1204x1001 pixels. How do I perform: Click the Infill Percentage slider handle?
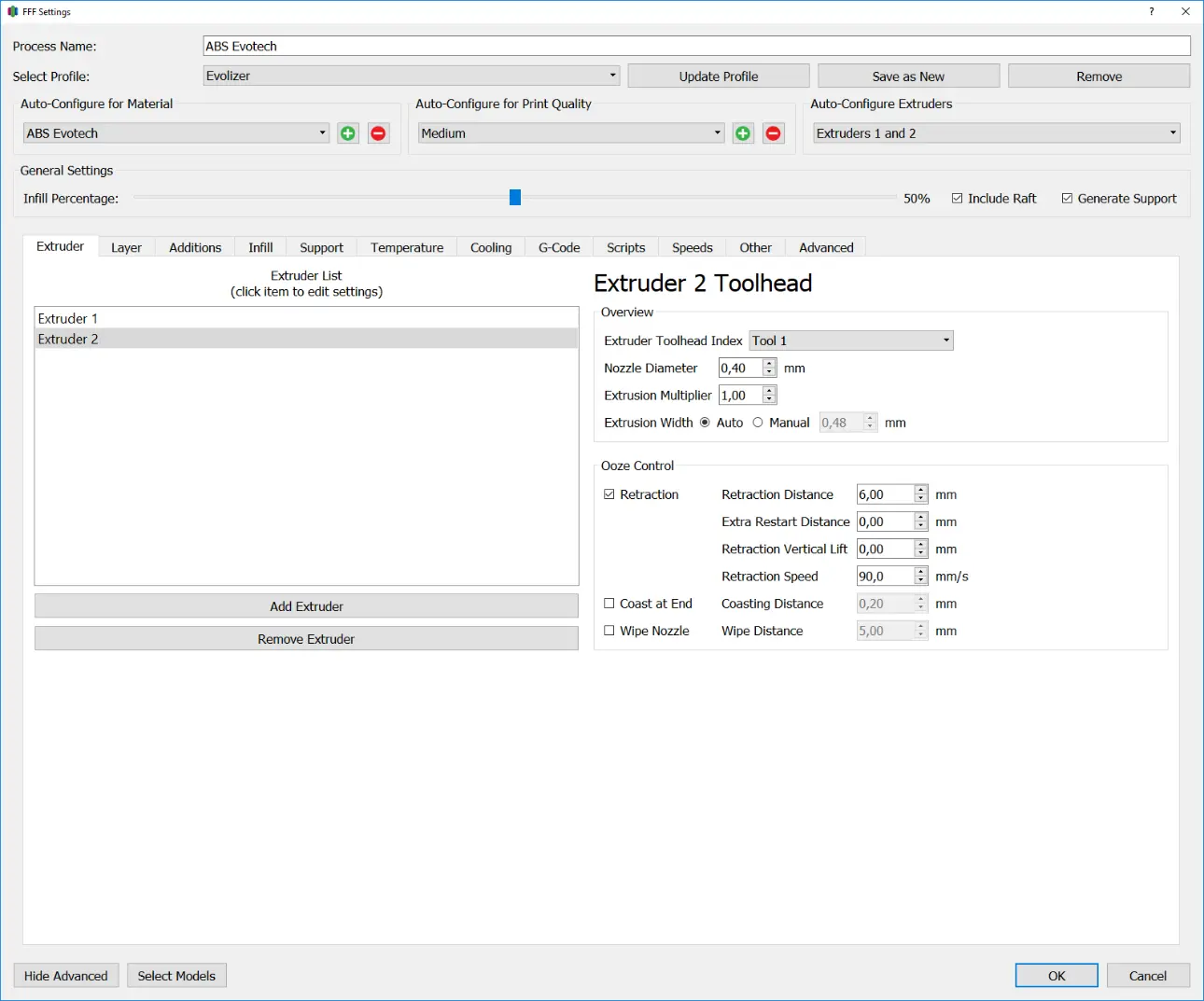[515, 198]
